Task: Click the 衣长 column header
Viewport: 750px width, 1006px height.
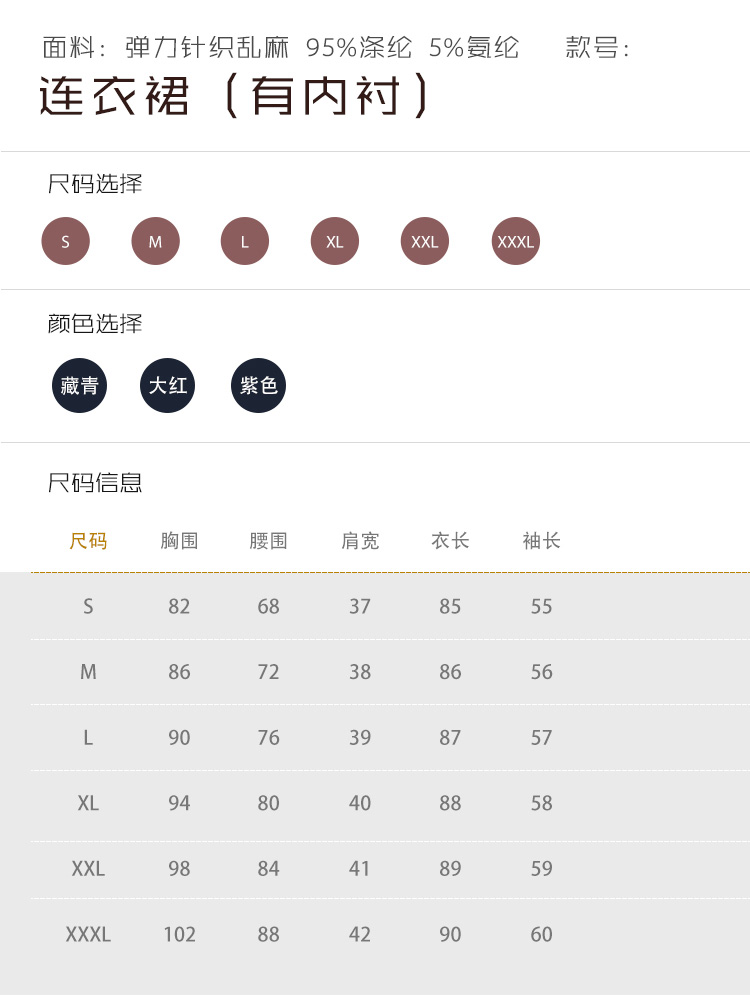Action: [450, 541]
